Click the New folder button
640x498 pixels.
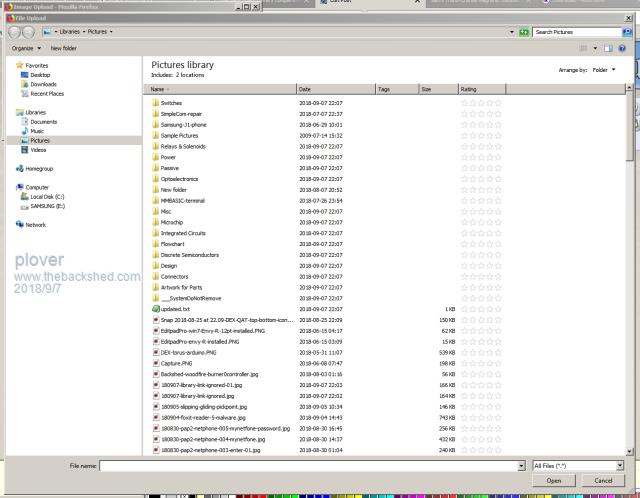(65, 48)
